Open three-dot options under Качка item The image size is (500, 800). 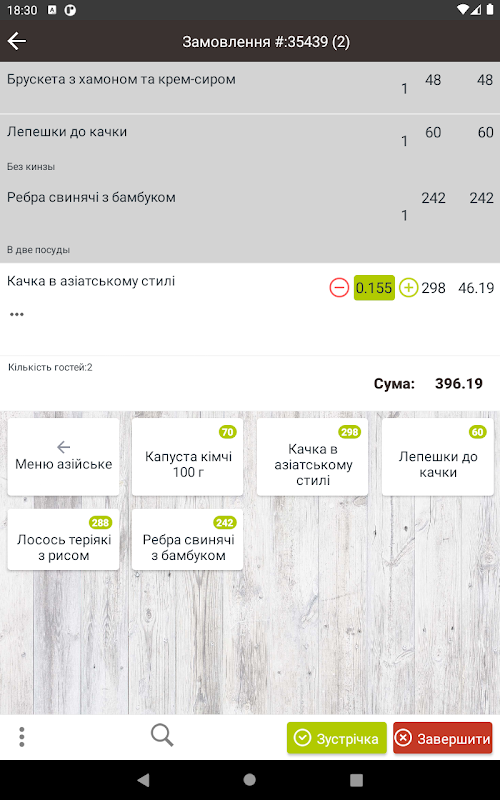tap(17, 314)
